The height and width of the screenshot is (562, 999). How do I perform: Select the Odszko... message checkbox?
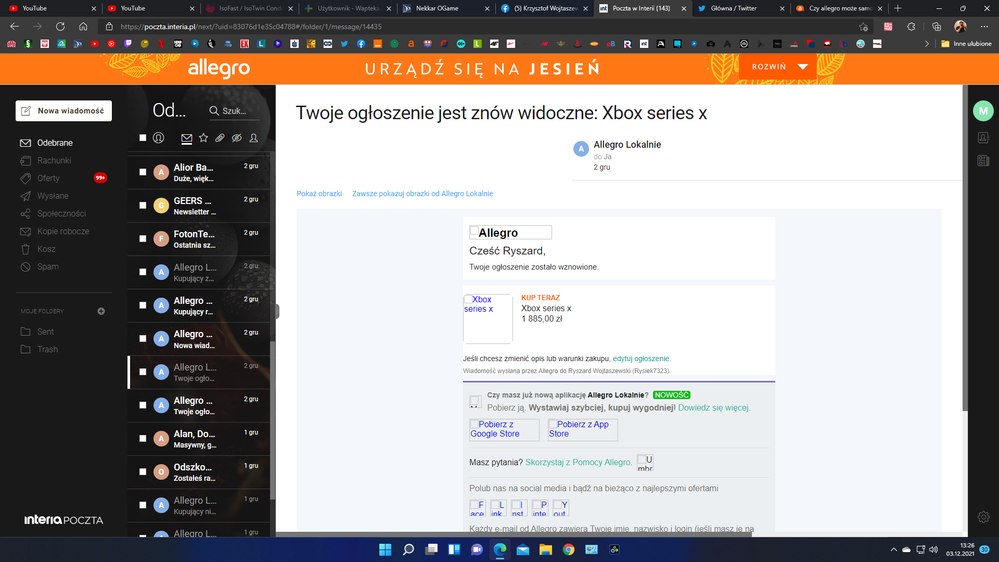[x=143, y=472]
